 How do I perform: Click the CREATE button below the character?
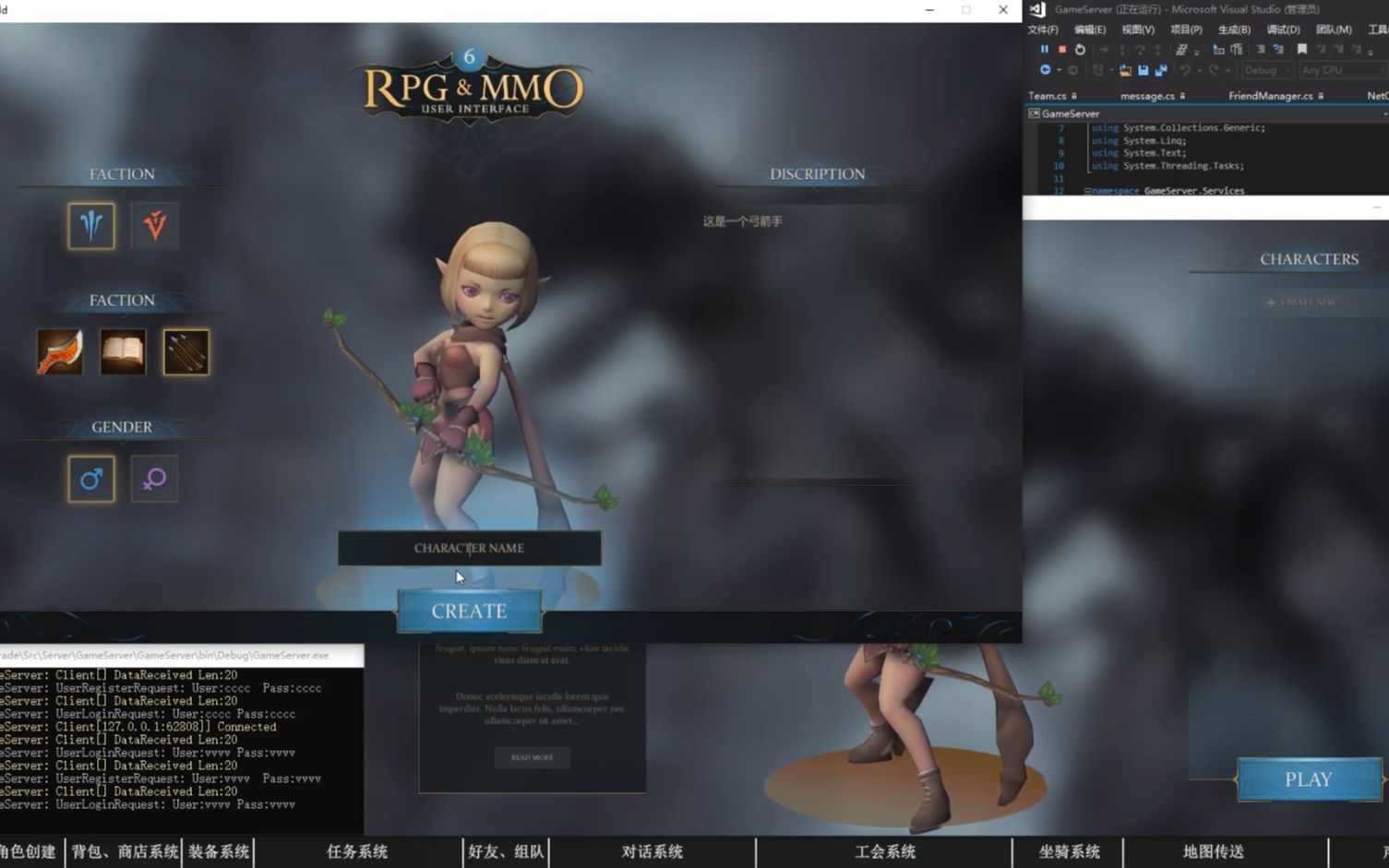[469, 610]
